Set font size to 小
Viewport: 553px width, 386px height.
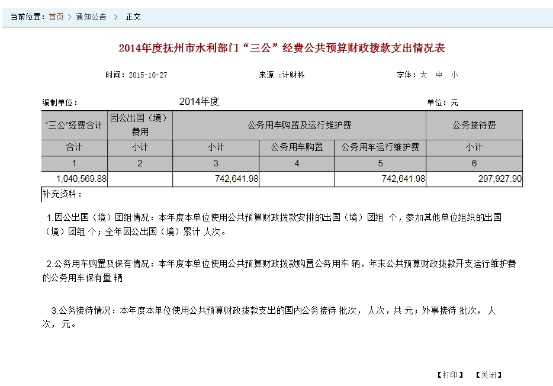point(455,75)
